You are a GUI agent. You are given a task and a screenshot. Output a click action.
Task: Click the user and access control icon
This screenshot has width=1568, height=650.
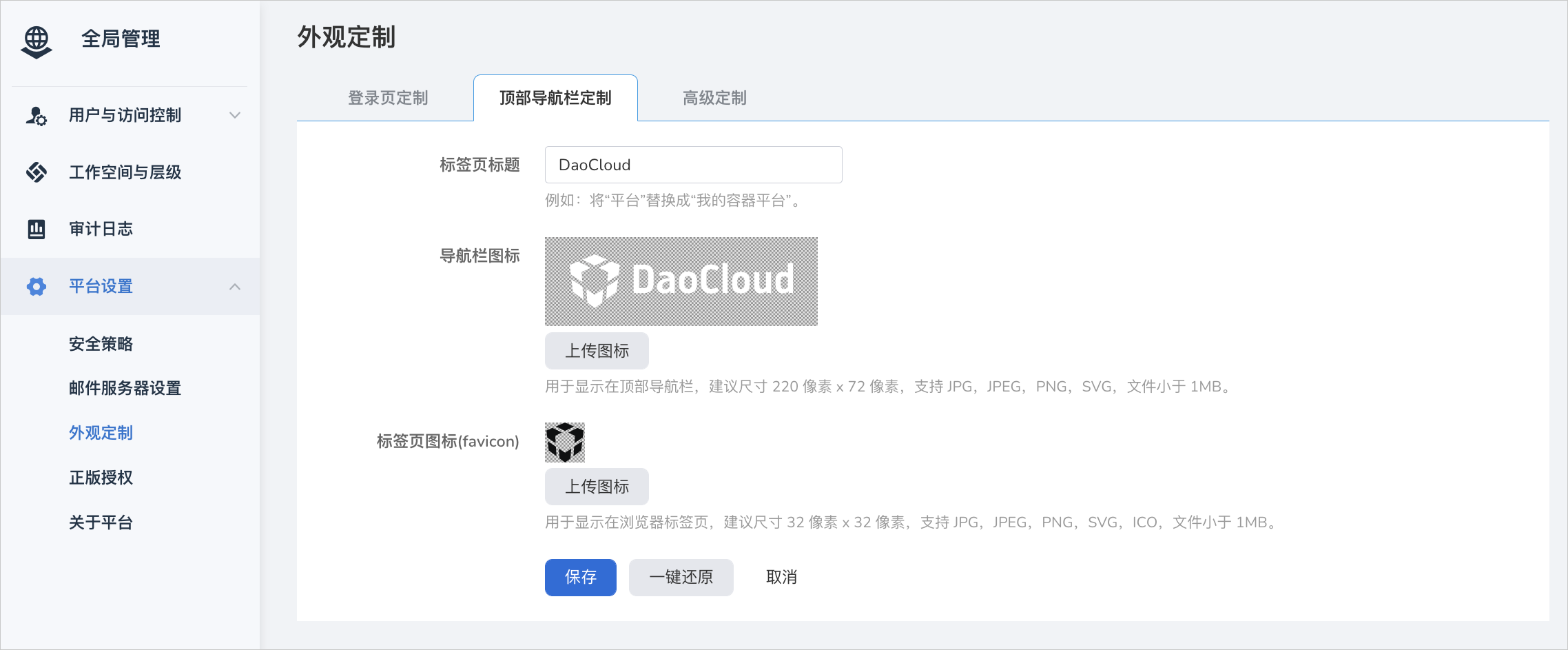(x=37, y=115)
